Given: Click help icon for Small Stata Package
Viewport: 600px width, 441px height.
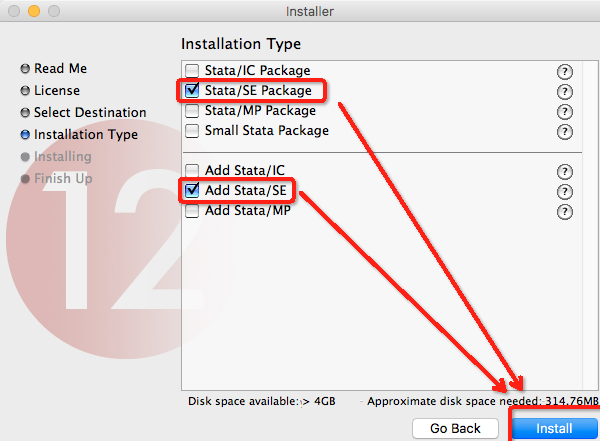Looking at the screenshot, I should pos(565,131).
